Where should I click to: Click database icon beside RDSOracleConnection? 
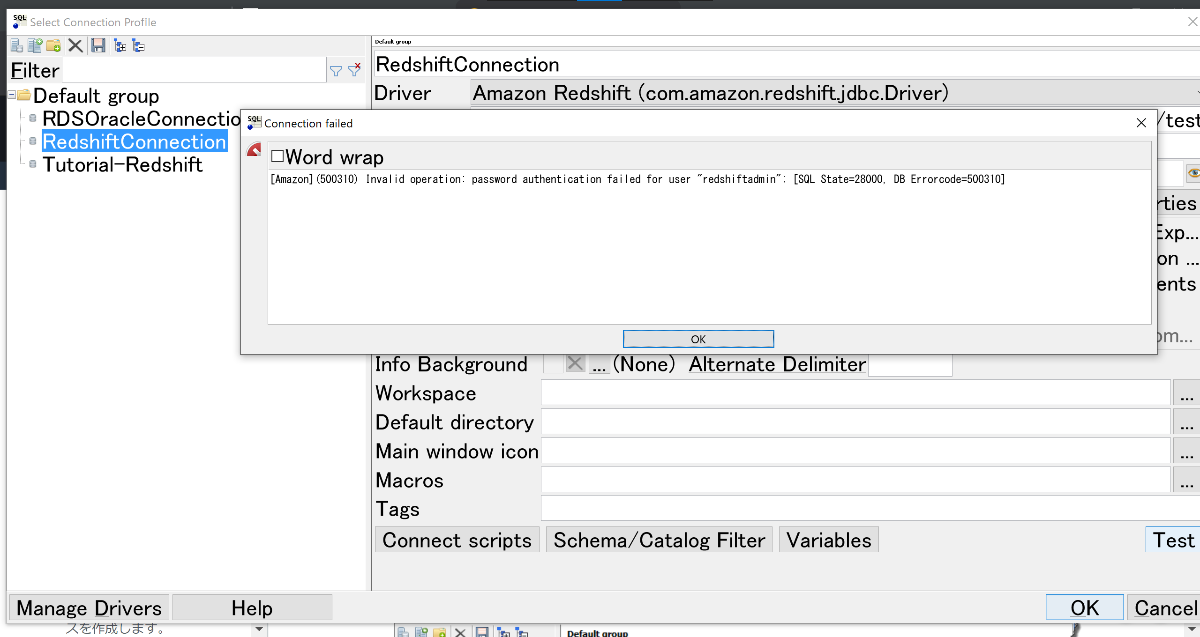(x=33, y=119)
